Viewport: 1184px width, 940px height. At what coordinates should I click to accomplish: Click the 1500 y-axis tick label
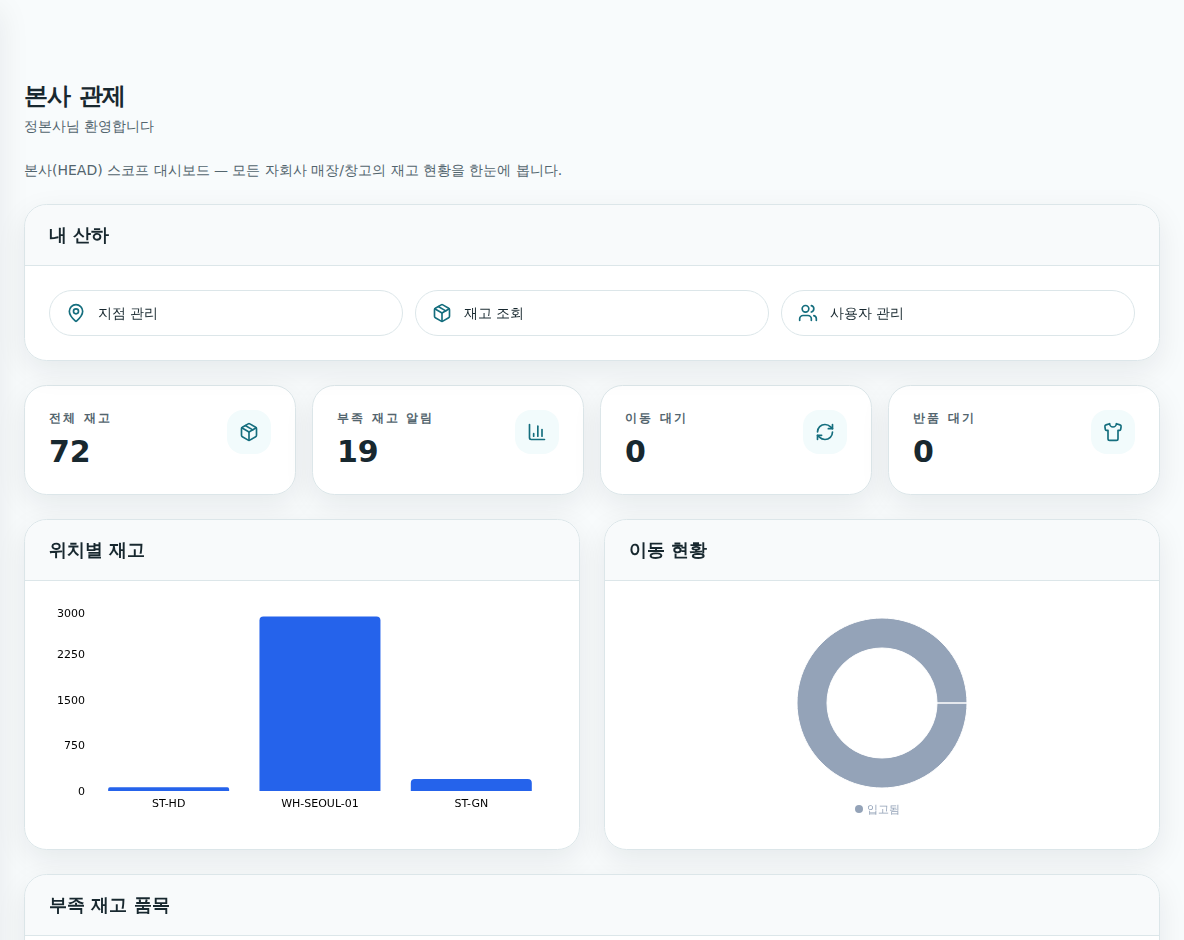[x=71, y=700]
